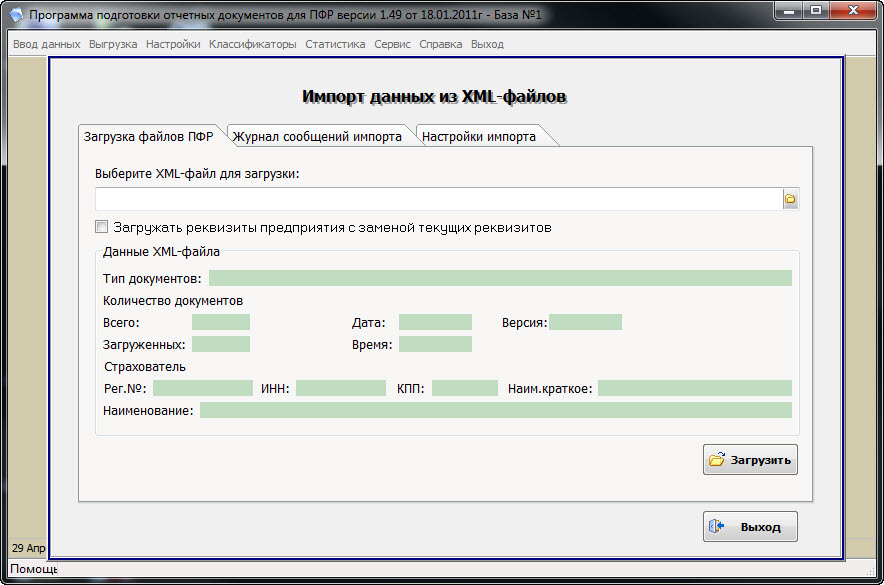Click Выход in the menu bar
884x585 pixels.
coord(487,44)
